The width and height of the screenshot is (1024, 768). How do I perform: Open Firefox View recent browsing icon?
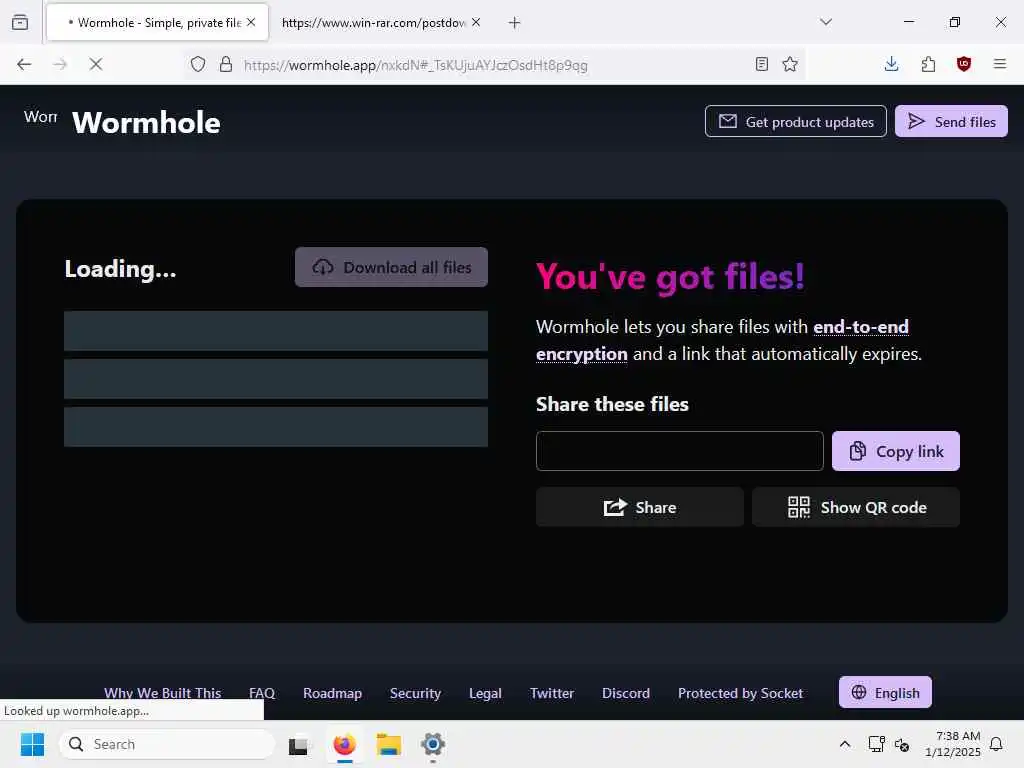point(20,22)
